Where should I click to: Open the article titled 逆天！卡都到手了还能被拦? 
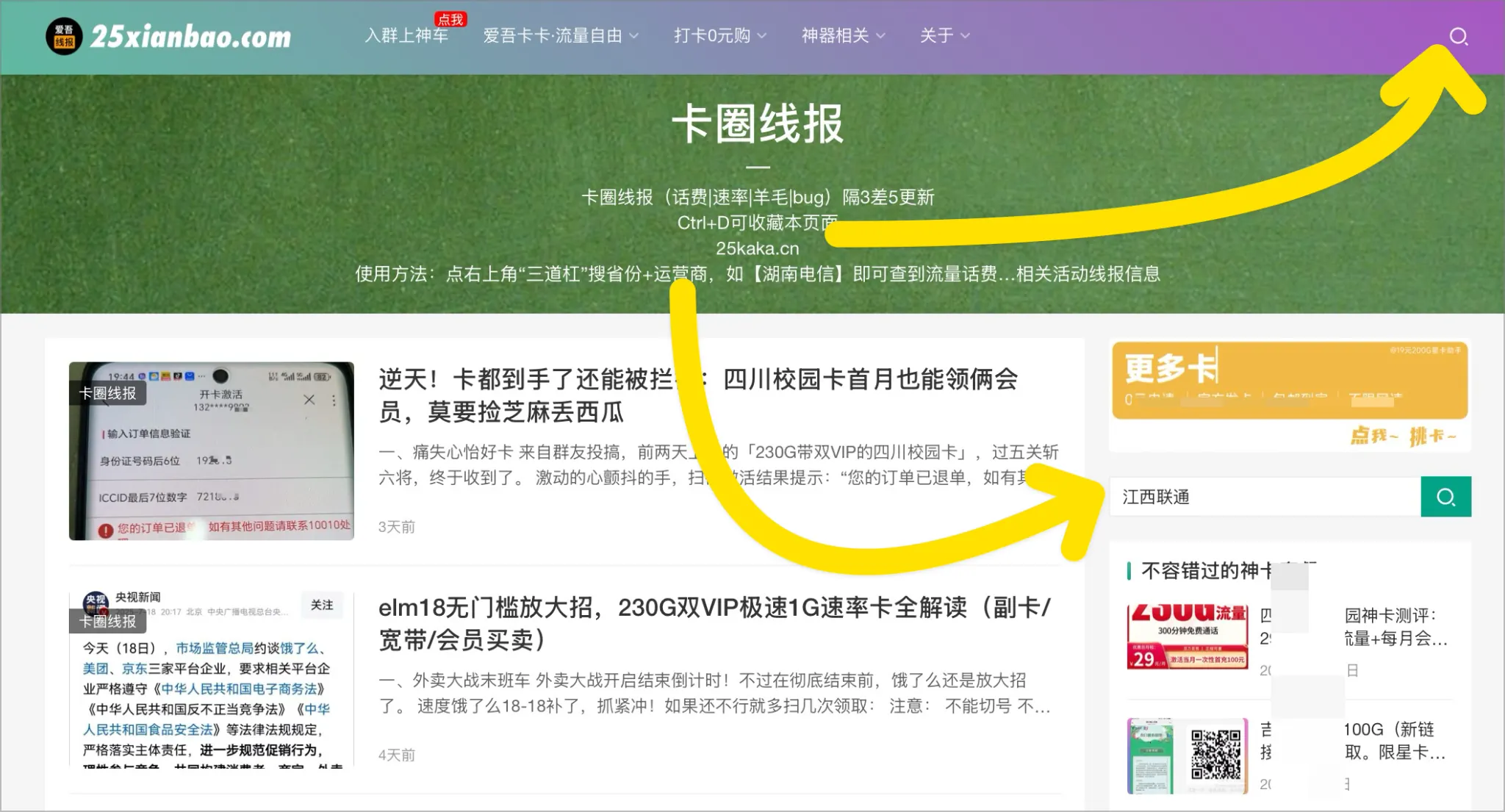tap(698, 395)
